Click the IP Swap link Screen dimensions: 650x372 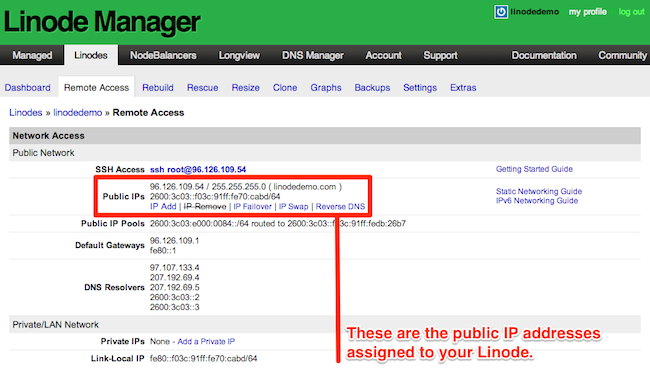(x=293, y=207)
